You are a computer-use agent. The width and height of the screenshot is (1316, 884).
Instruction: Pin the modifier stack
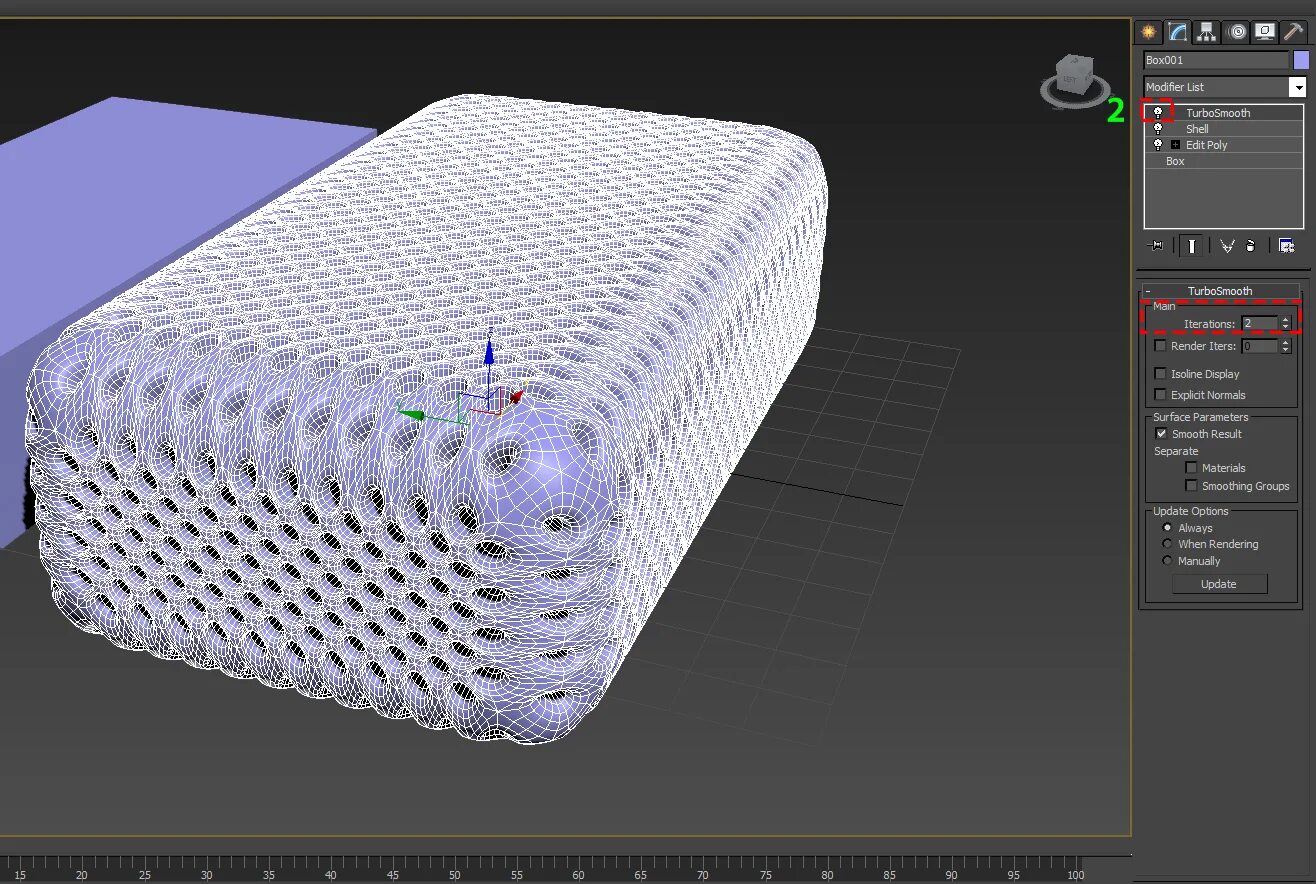[x=1157, y=245]
